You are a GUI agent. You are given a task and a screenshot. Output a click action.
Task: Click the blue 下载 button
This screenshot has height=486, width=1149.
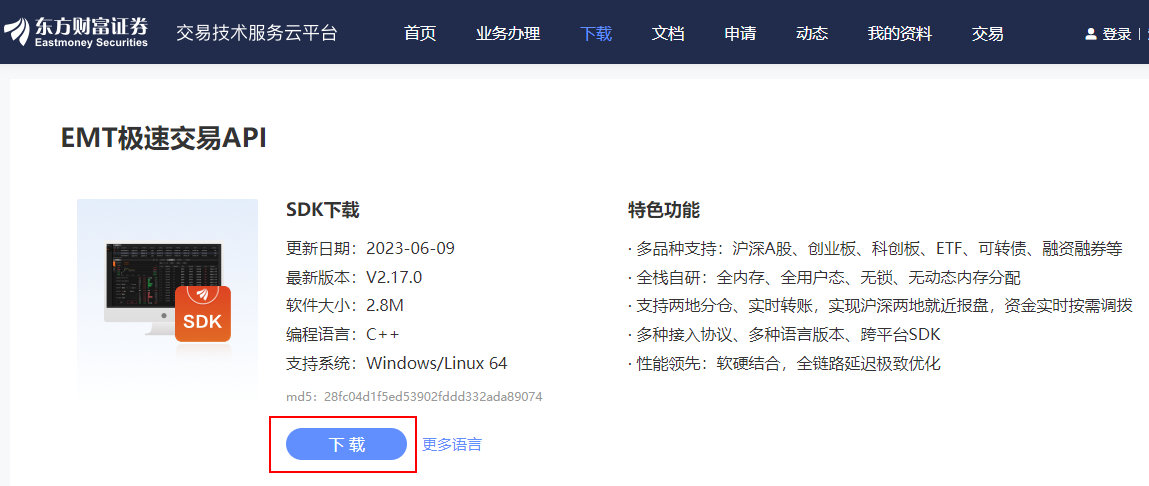(x=346, y=444)
